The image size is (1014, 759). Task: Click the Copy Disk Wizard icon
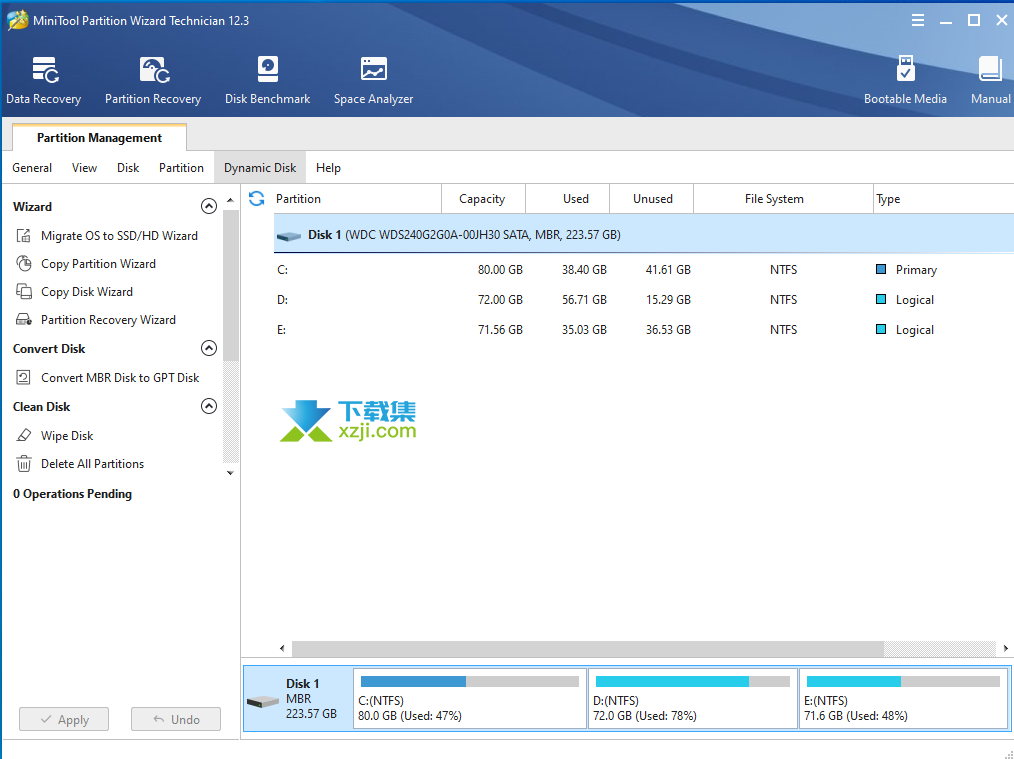pyautogui.click(x=24, y=292)
